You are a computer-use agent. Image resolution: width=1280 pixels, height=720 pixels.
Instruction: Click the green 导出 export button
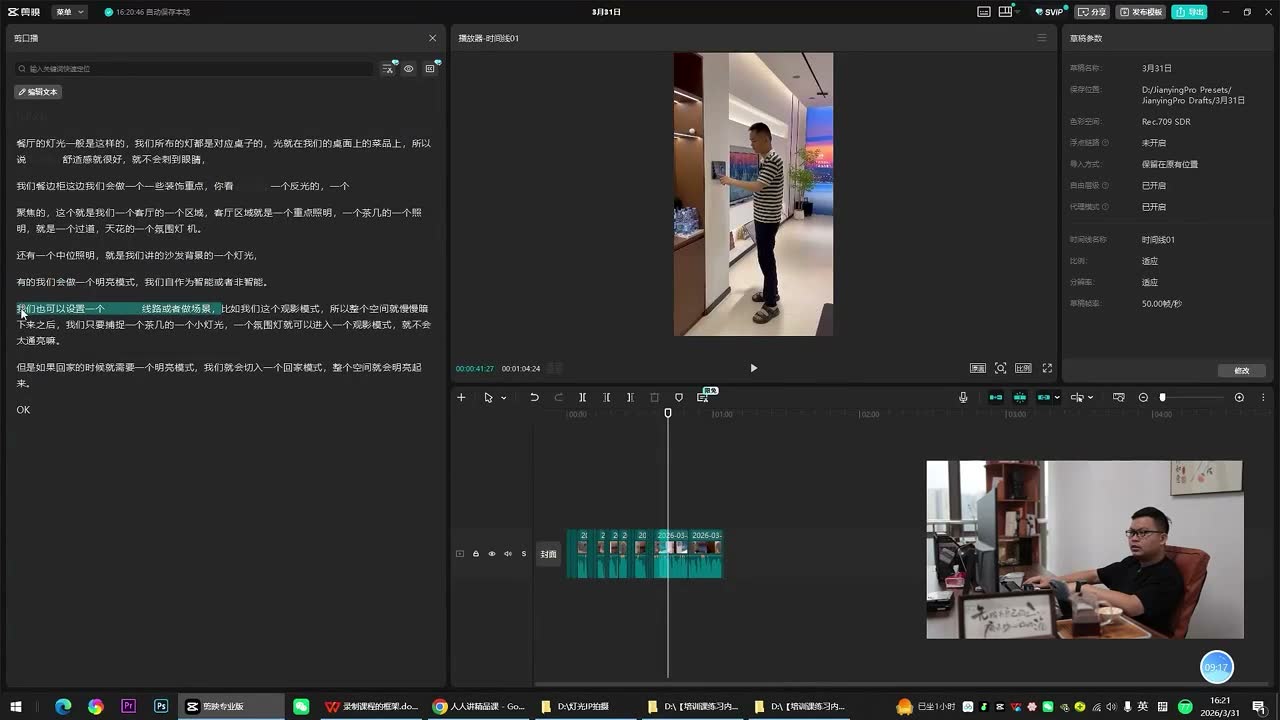pyautogui.click(x=1190, y=12)
